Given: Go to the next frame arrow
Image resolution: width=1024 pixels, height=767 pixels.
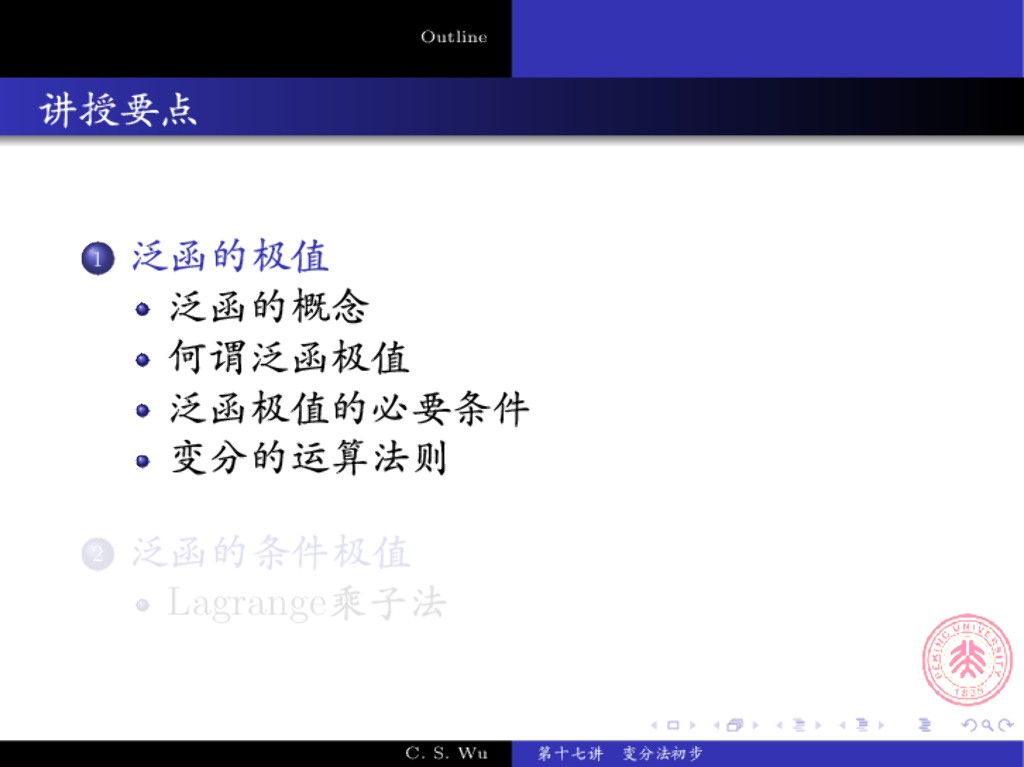Looking at the screenshot, I should (x=755, y=725).
